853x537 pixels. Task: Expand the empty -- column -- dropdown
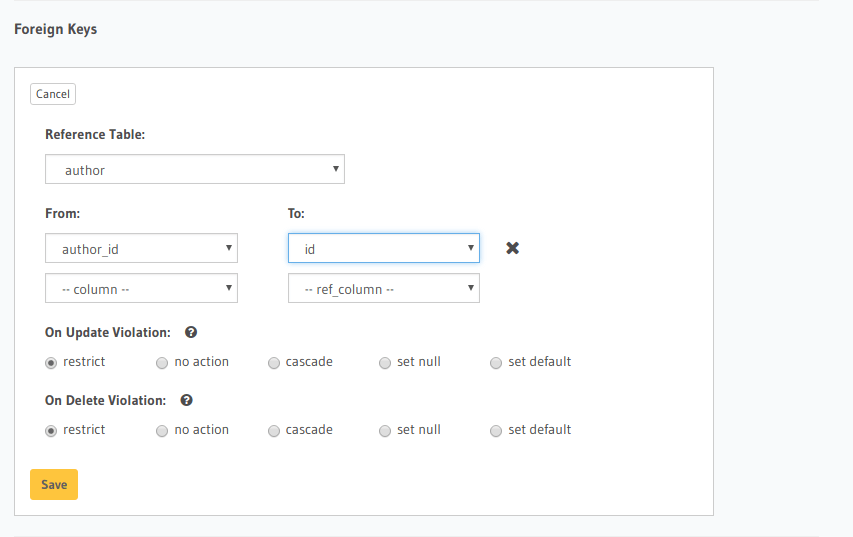point(141,289)
